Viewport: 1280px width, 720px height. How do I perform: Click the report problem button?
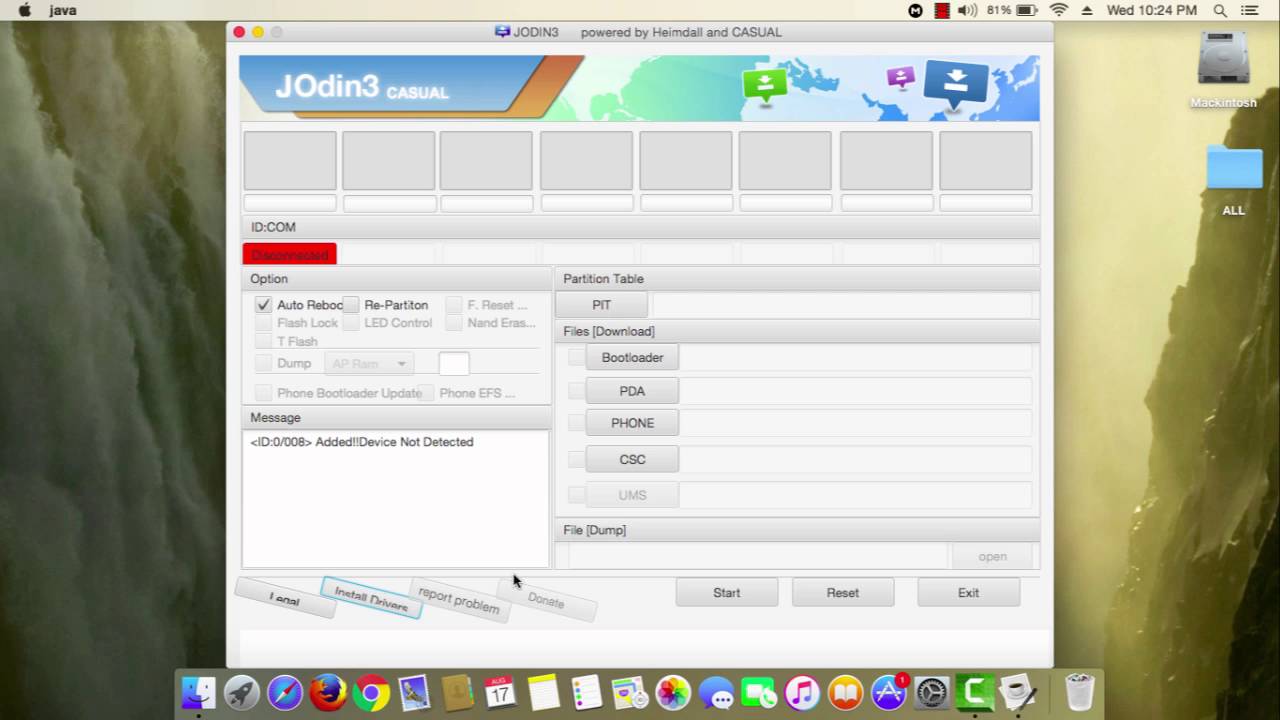pos(459,600)
